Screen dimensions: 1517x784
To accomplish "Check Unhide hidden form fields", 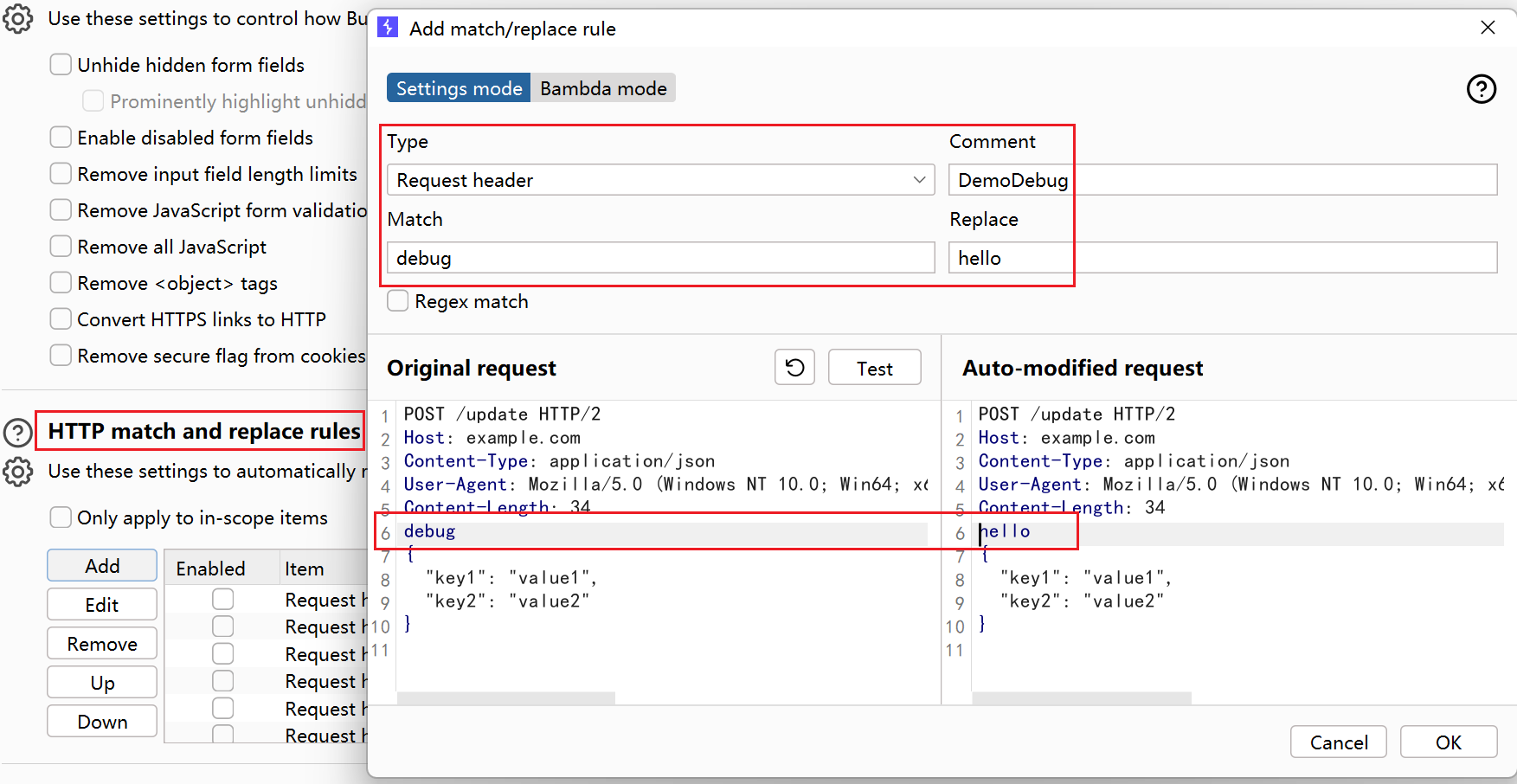I will 61,65.
